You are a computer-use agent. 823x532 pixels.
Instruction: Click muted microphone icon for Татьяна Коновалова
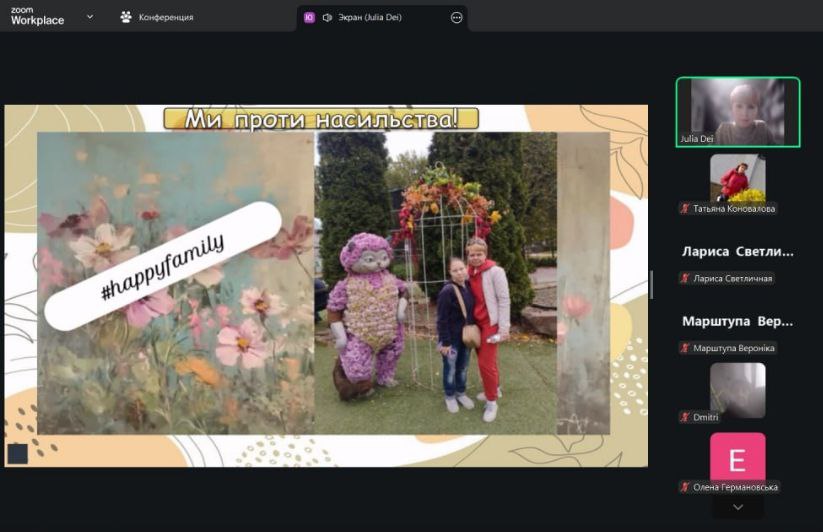pyautogui.click(x=685, y=209)
